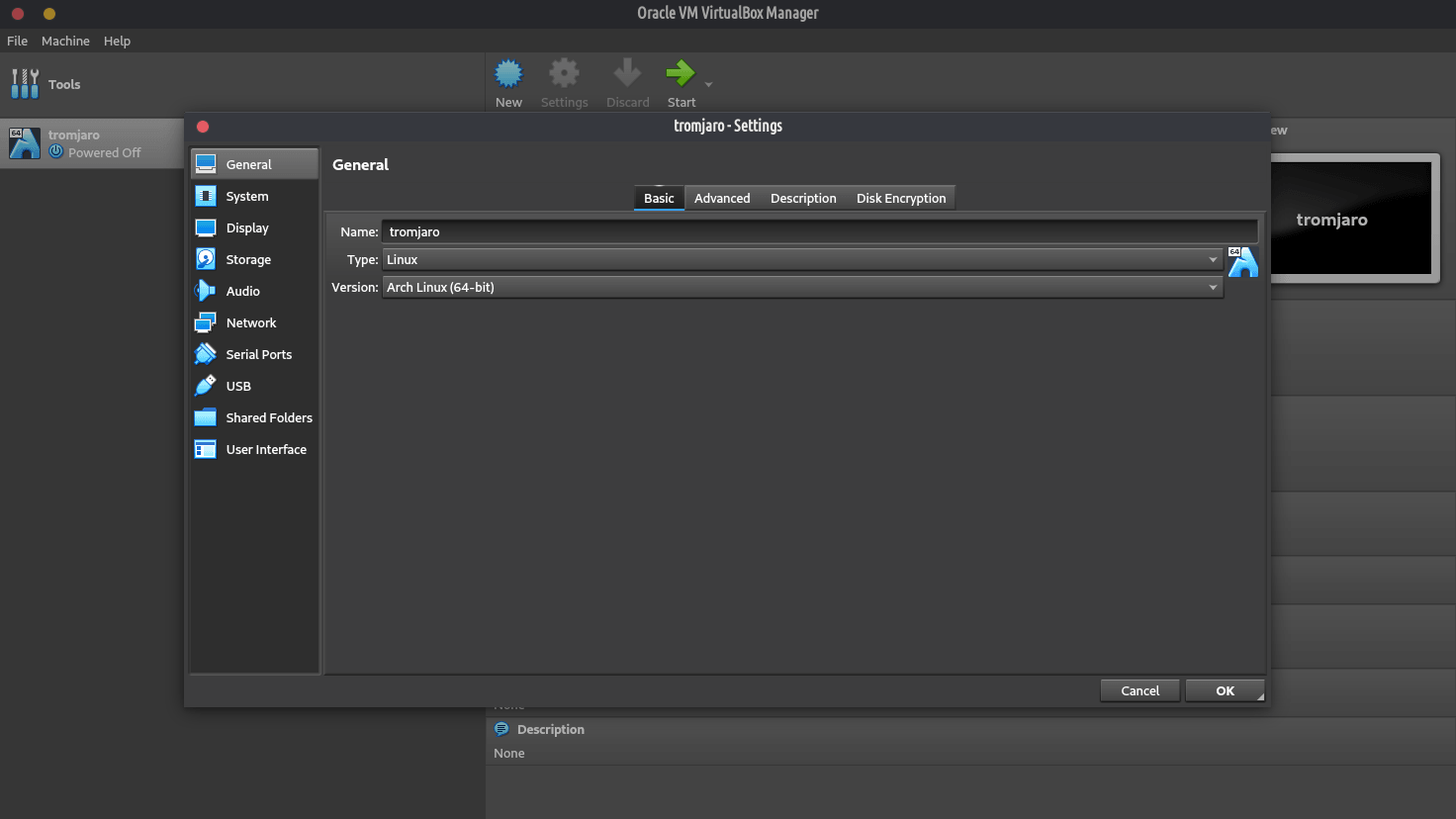The height and width of the screenshot is (819, 1456).
Task: Expand the Version dropdown showing Arch Linux
Action: point(802,287)
